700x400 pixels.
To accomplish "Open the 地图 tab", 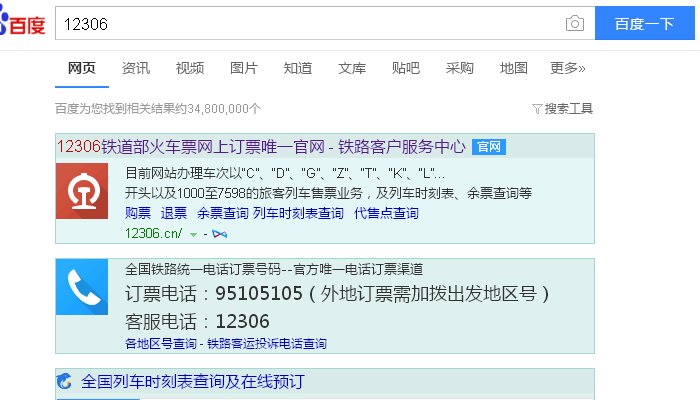I will tap(513, 68).
